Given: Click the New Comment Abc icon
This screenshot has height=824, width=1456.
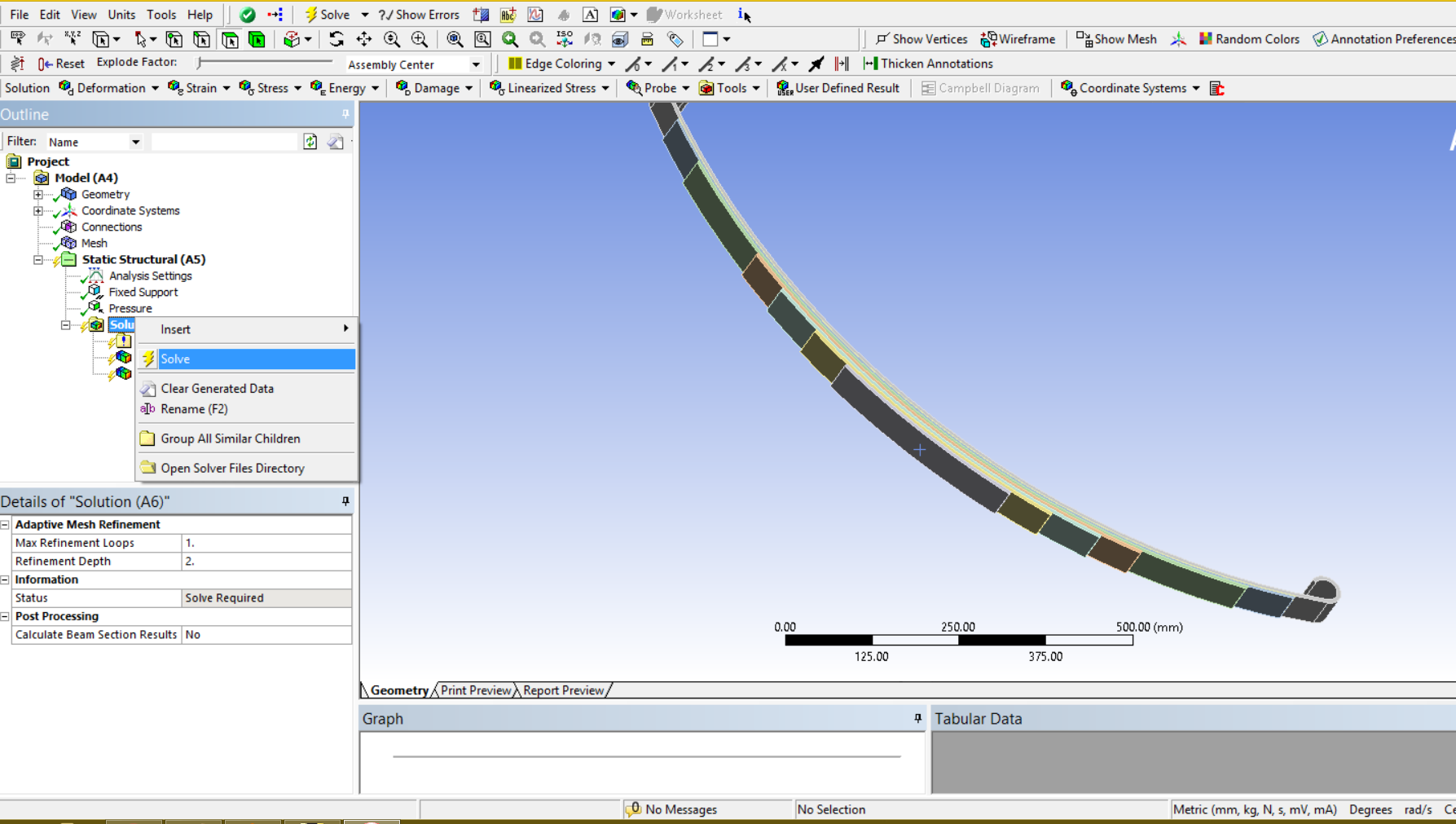Looking at the screenshot, I should 508,15.
